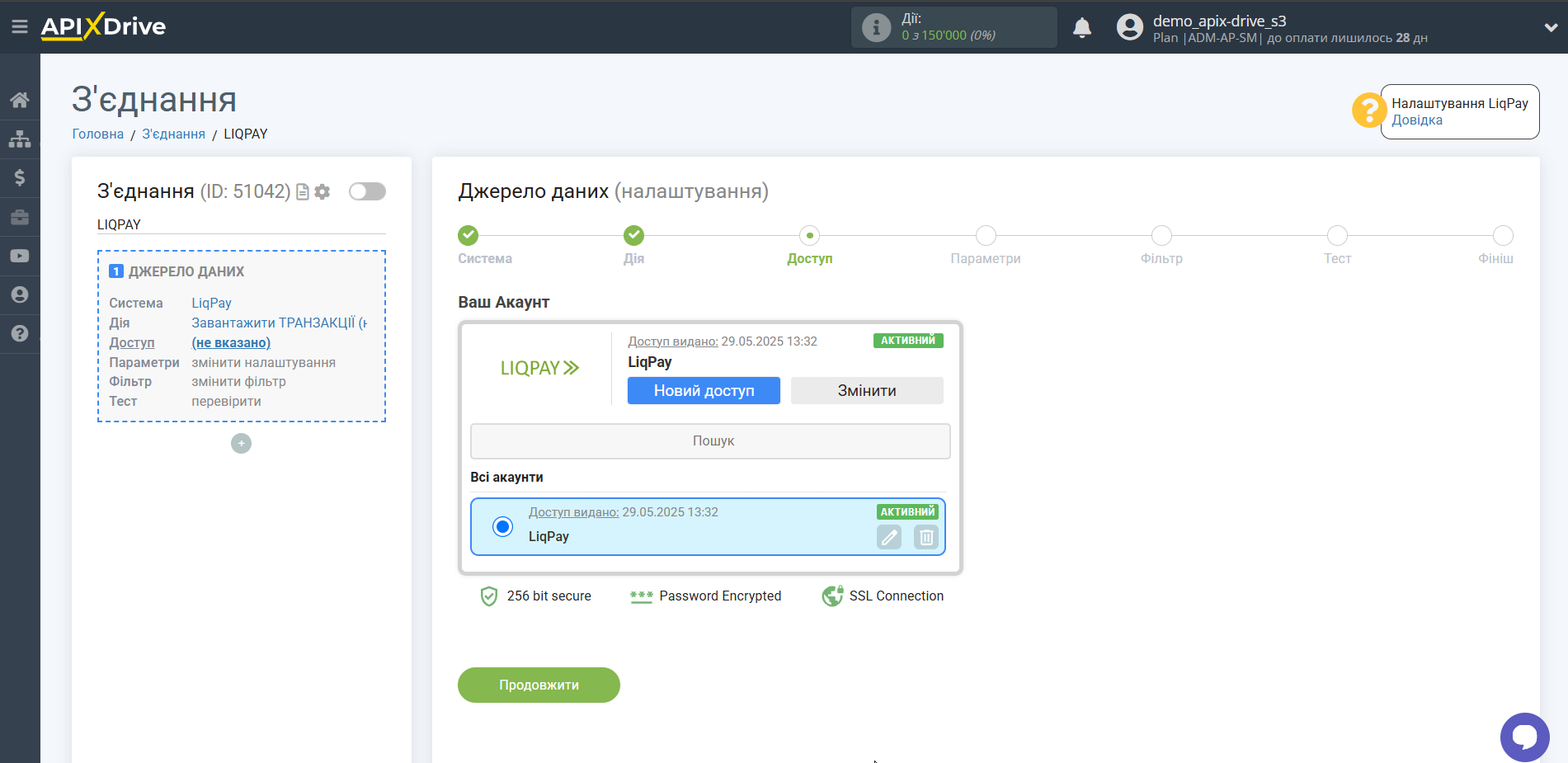Open the chat support bubble
Image resolution: width=1568 pixels, height=763 pixels.
[1524, 737]
